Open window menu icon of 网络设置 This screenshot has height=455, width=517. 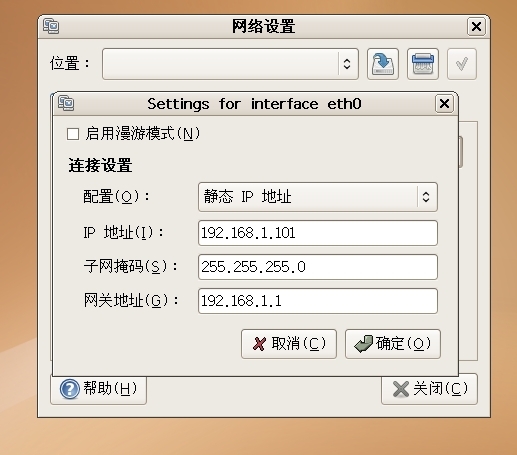[x=51, y=26]
